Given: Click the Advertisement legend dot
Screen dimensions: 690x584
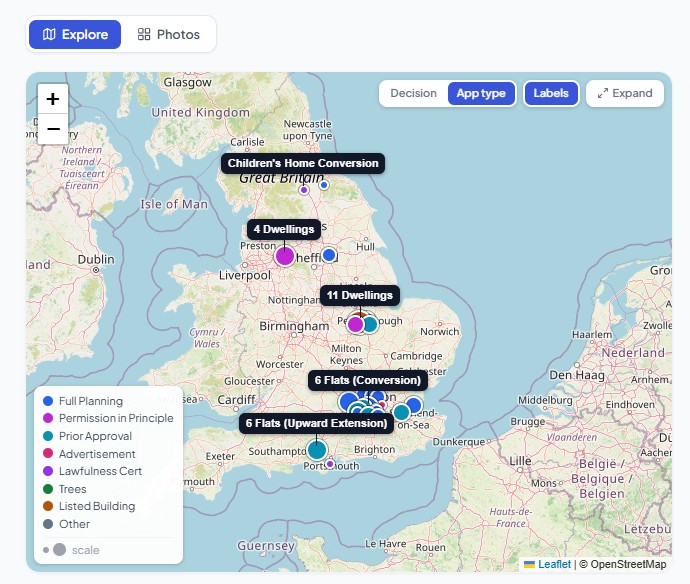Looking at the screenshot, I should point(48,453).
